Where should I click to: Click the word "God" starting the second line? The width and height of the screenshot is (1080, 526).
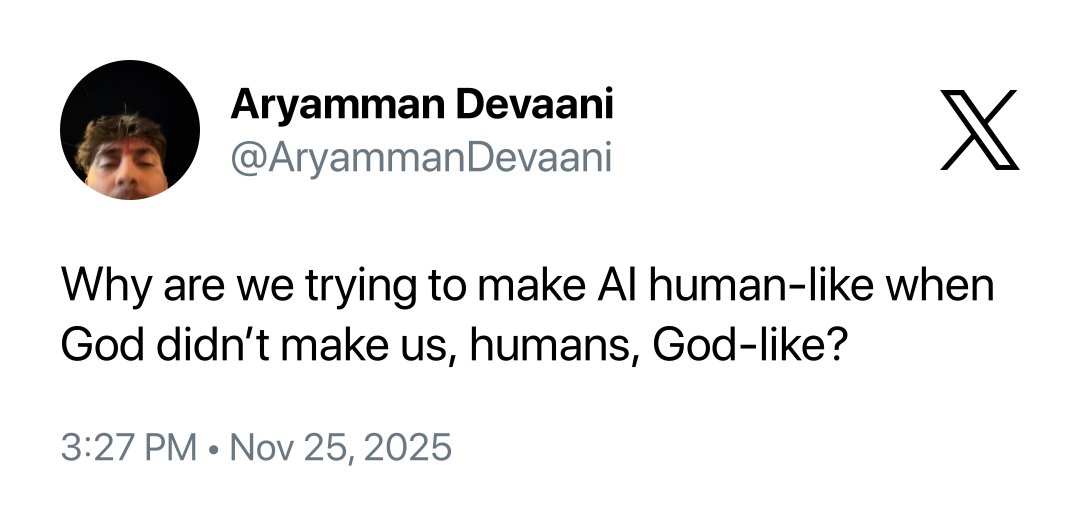(103, 345)
